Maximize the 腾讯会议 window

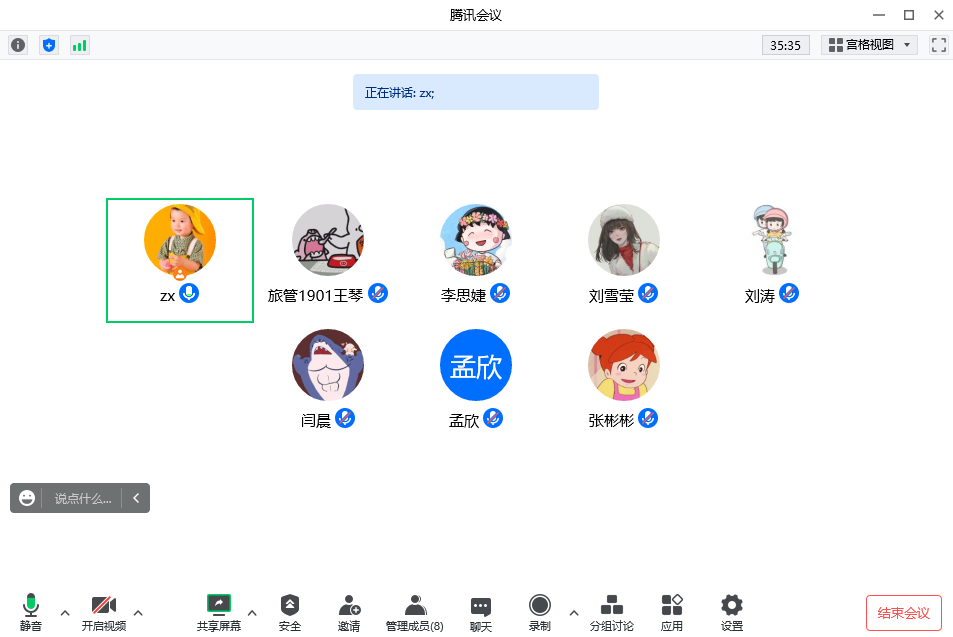pos(909,15)
